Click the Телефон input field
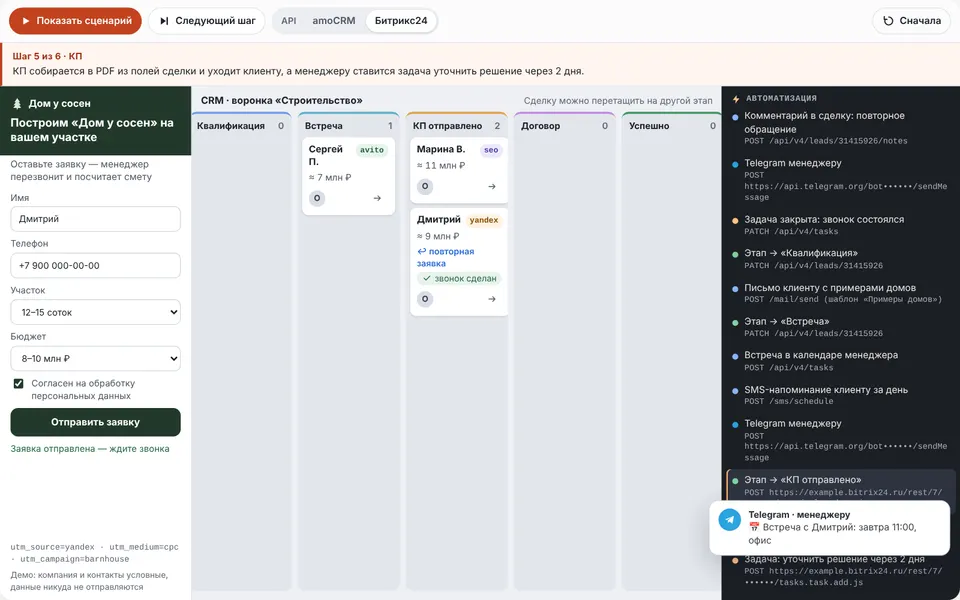Image resolution: width=960 pixels, height=600 pixels. (x=96, y=266)
